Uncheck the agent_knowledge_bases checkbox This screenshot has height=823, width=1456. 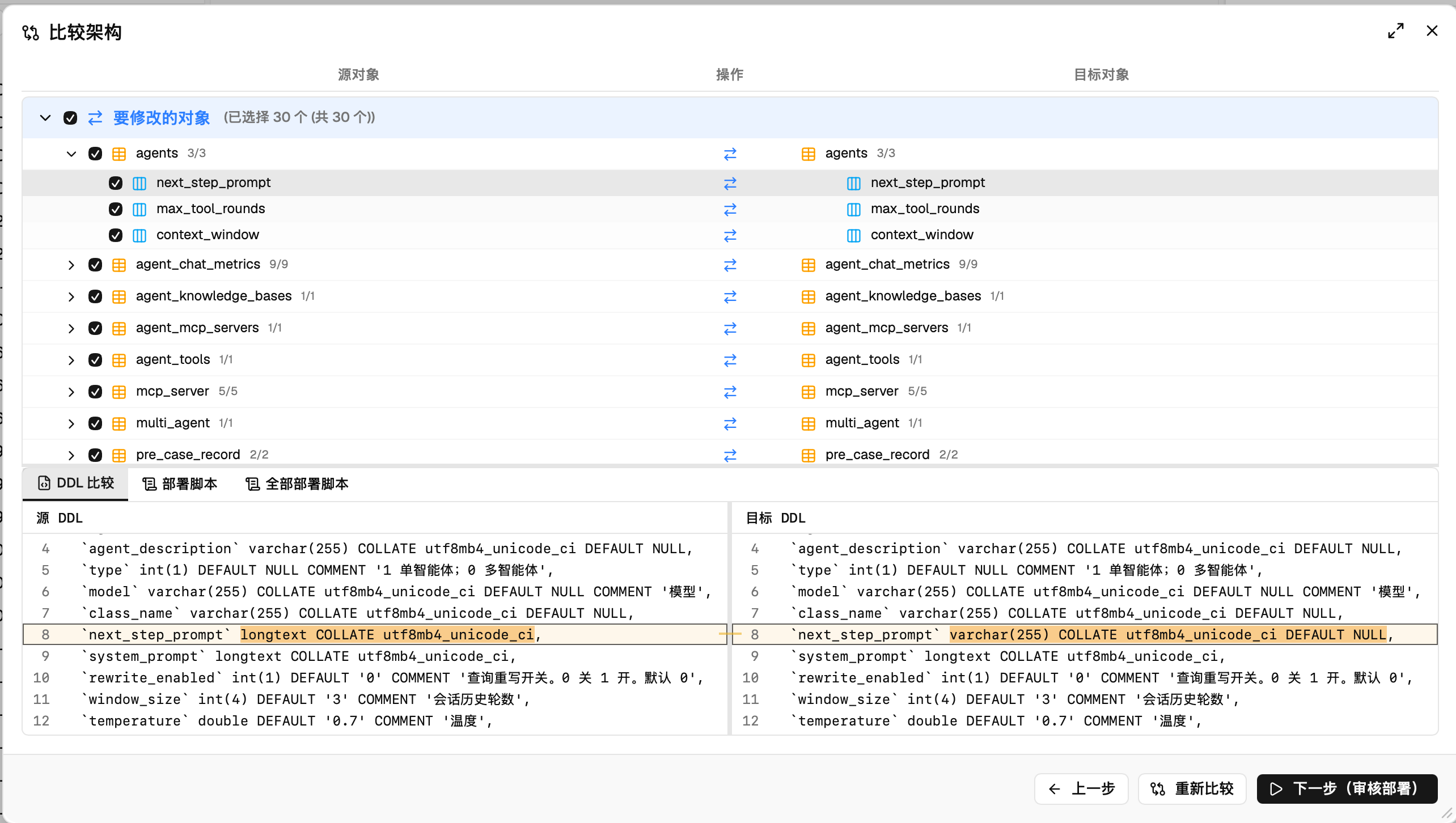pyautogui.click(x=95, y=296)
